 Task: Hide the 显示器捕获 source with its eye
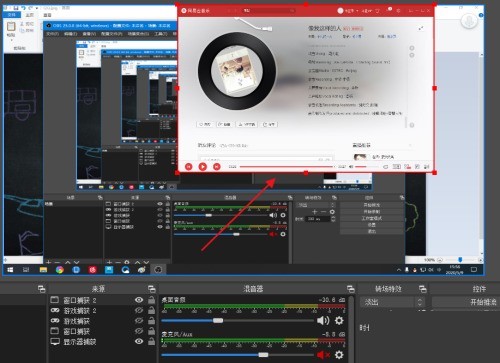[139, 341]
